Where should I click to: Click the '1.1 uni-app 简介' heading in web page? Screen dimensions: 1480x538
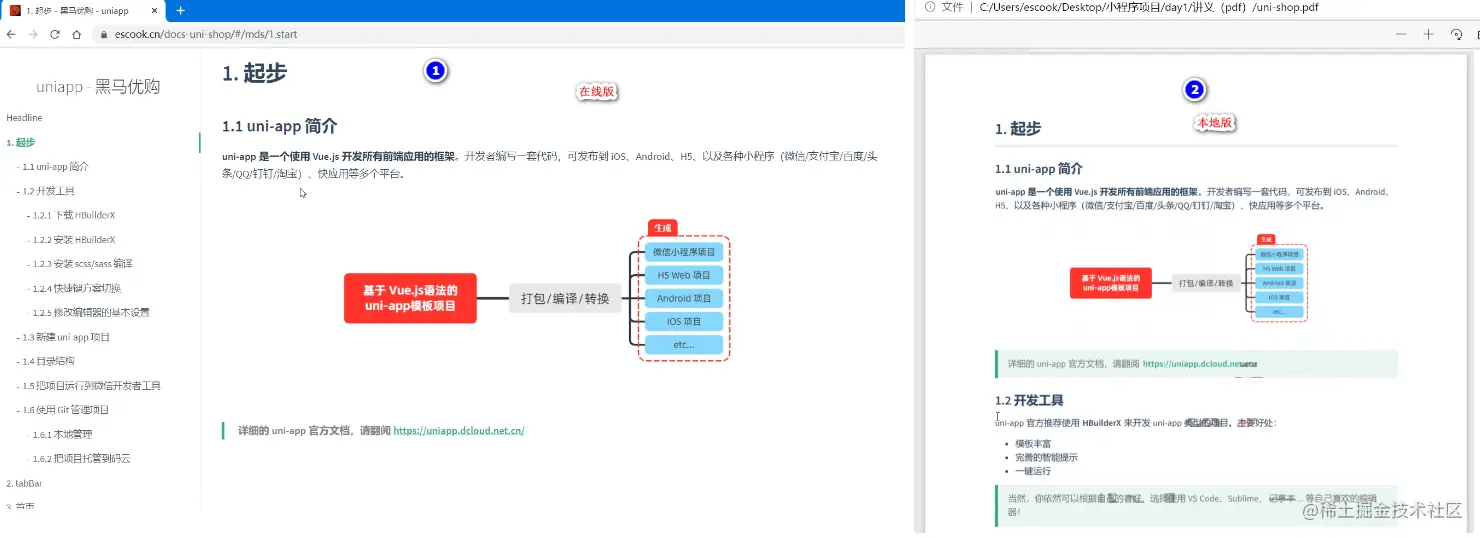279,127
